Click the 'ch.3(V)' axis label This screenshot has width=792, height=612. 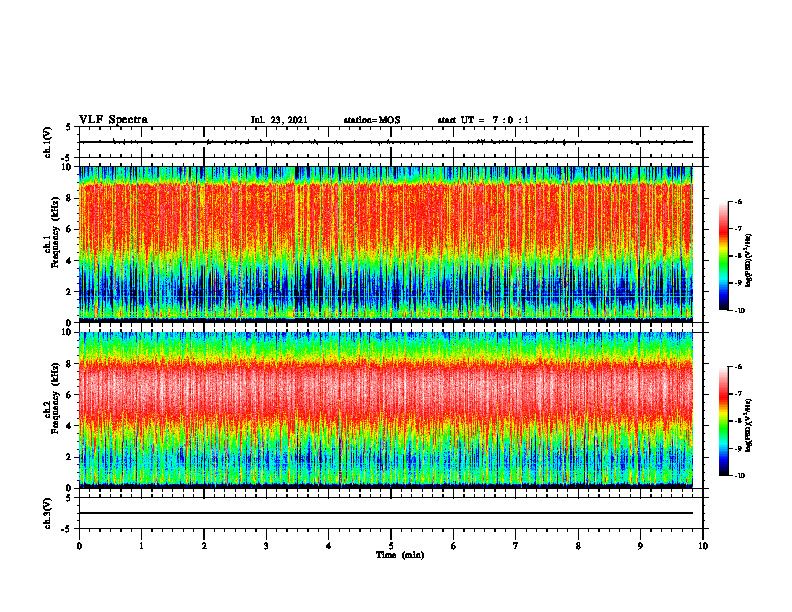point(48,513)
